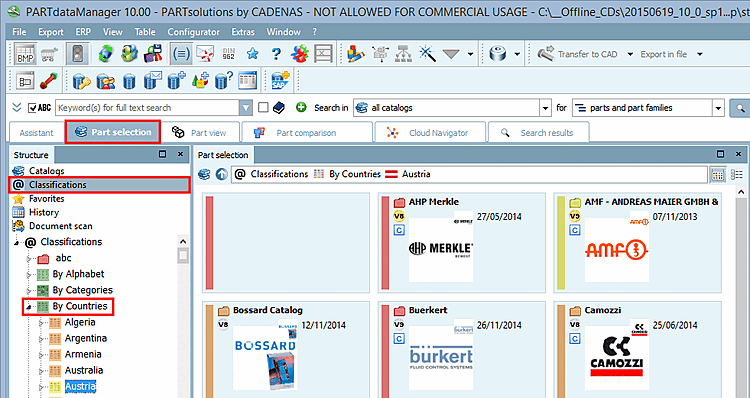
Task: Open the Buerkert catalog thumbnail
Action: [441, 354]
